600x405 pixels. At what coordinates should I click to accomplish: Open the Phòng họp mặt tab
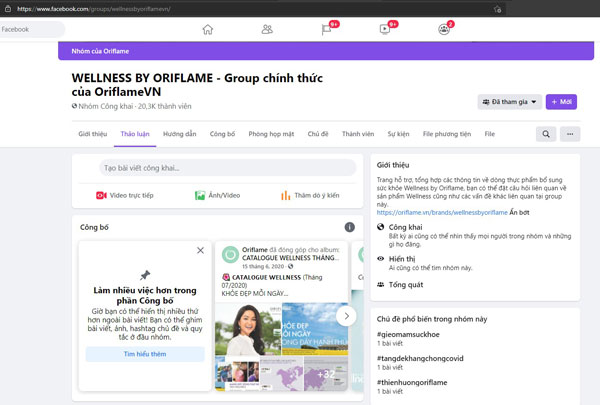click(x=271, y=134)
